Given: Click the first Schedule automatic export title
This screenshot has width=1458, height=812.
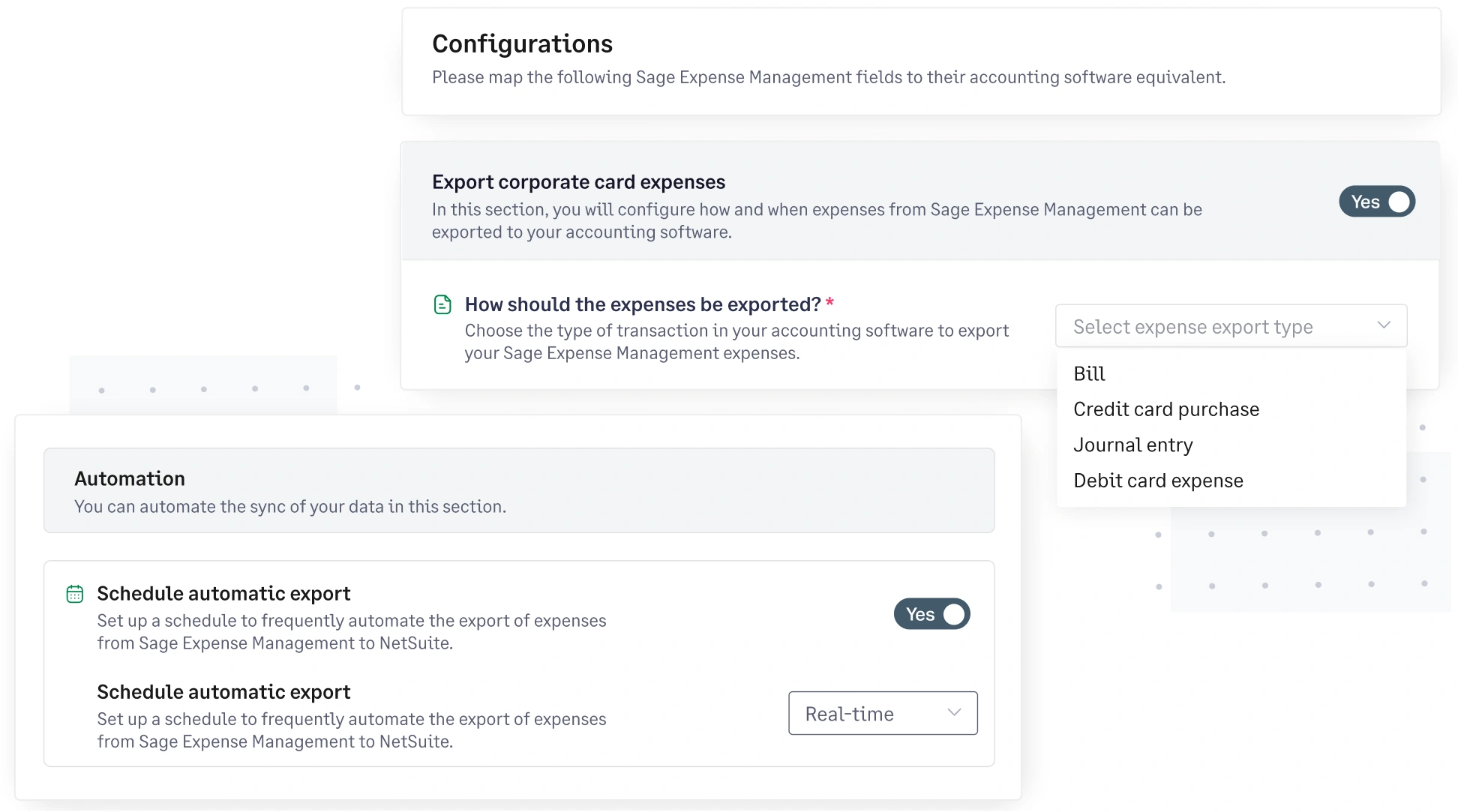Looking at the screenshot, I should point(223,593).
